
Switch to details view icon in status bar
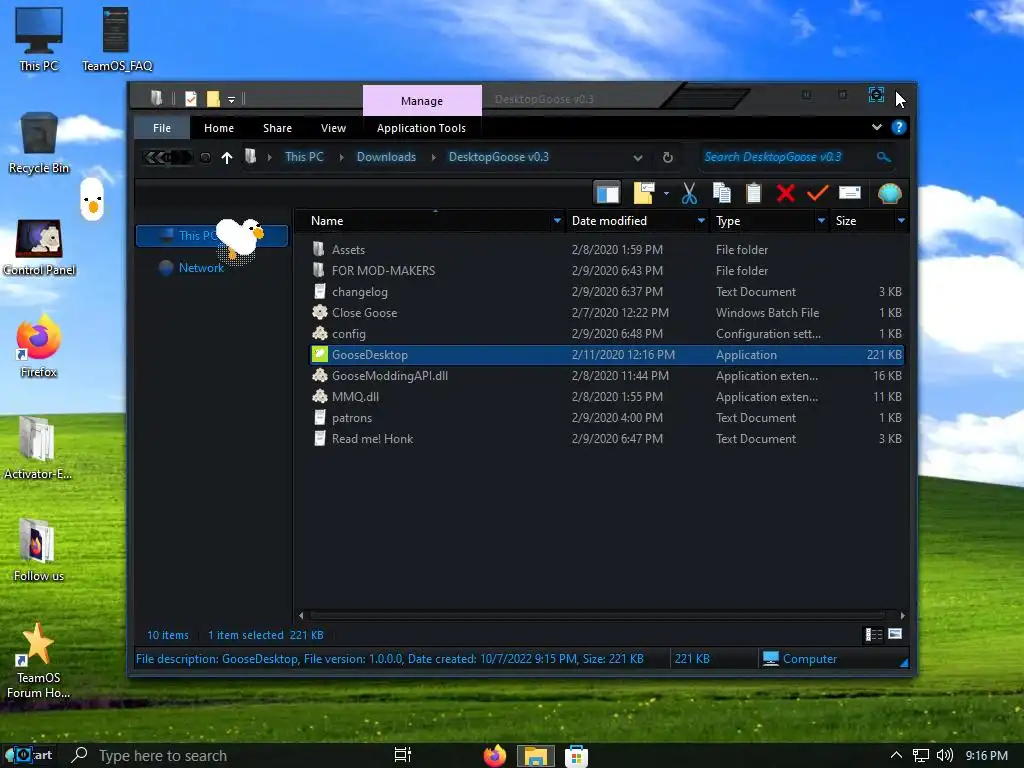click(873, 634)
